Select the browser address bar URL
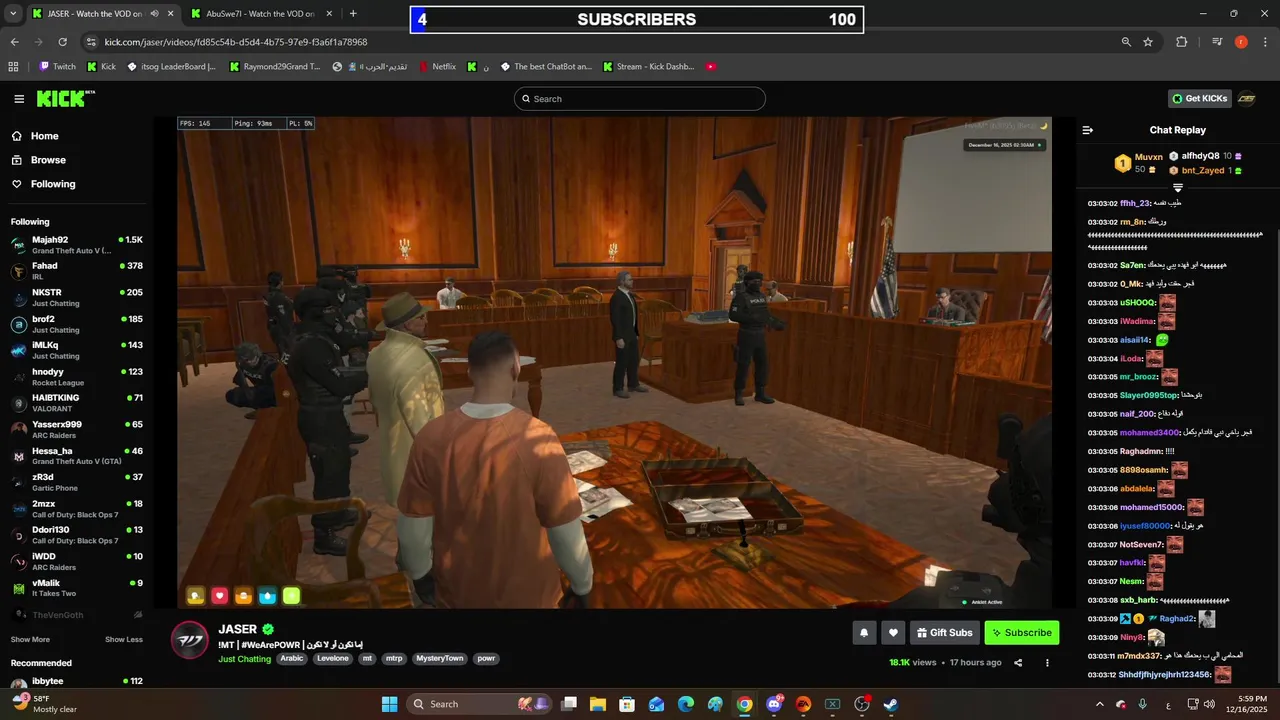 point(236,42)
